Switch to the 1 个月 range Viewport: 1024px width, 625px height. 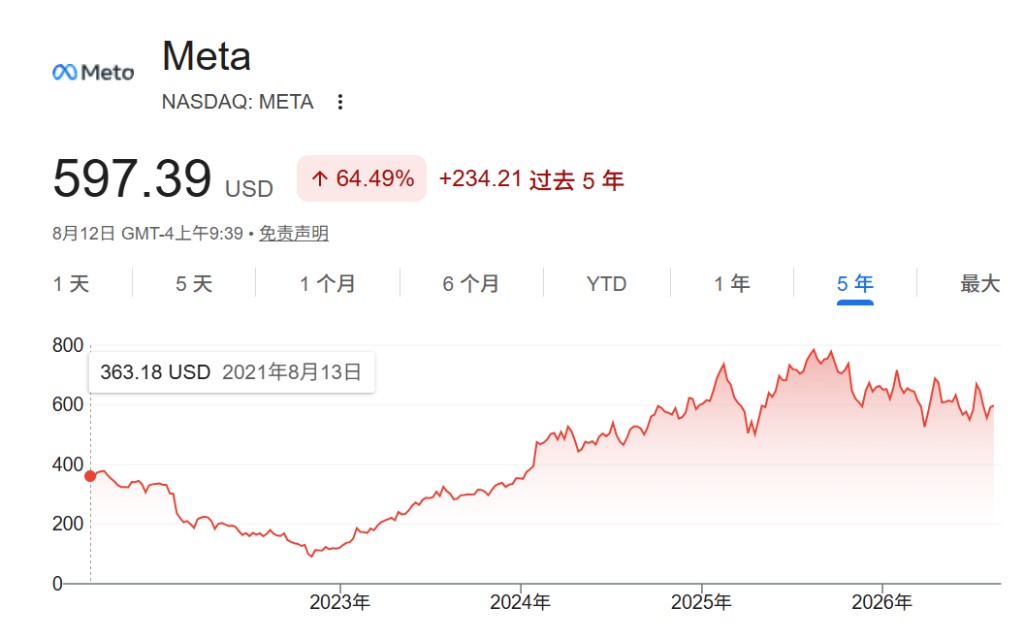pyautogui.click(x=327, y=284)
